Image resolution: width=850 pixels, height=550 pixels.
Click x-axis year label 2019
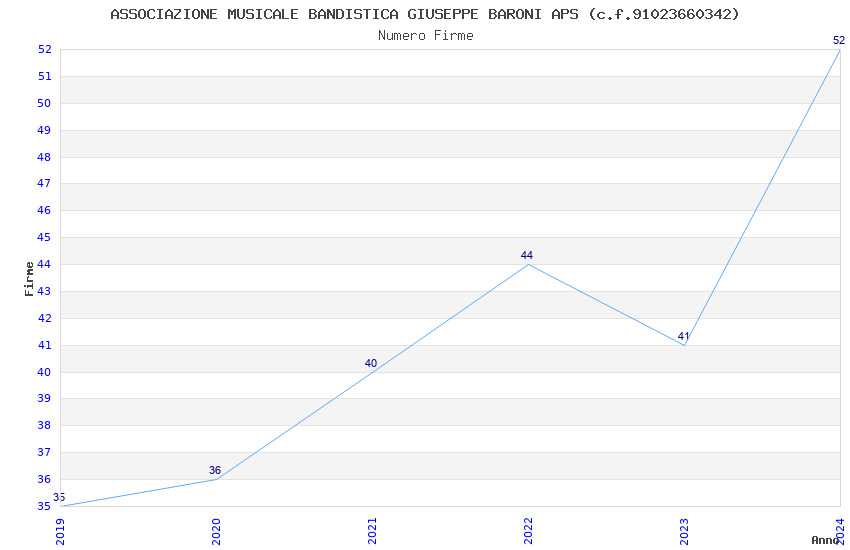(x=60, y=531)
